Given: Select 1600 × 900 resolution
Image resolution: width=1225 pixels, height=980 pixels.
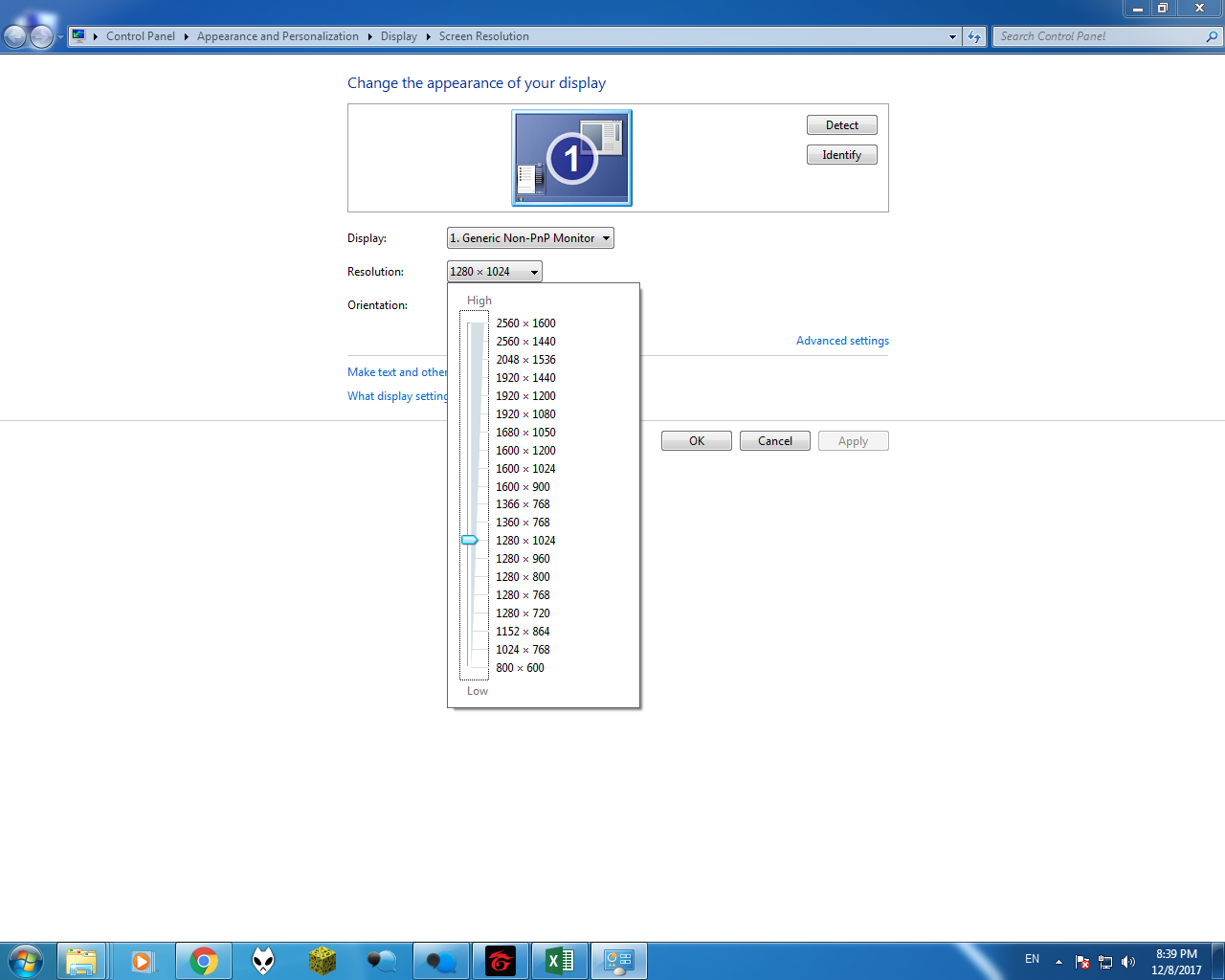Looking at the screenshot, I should (x=523, y=487).
